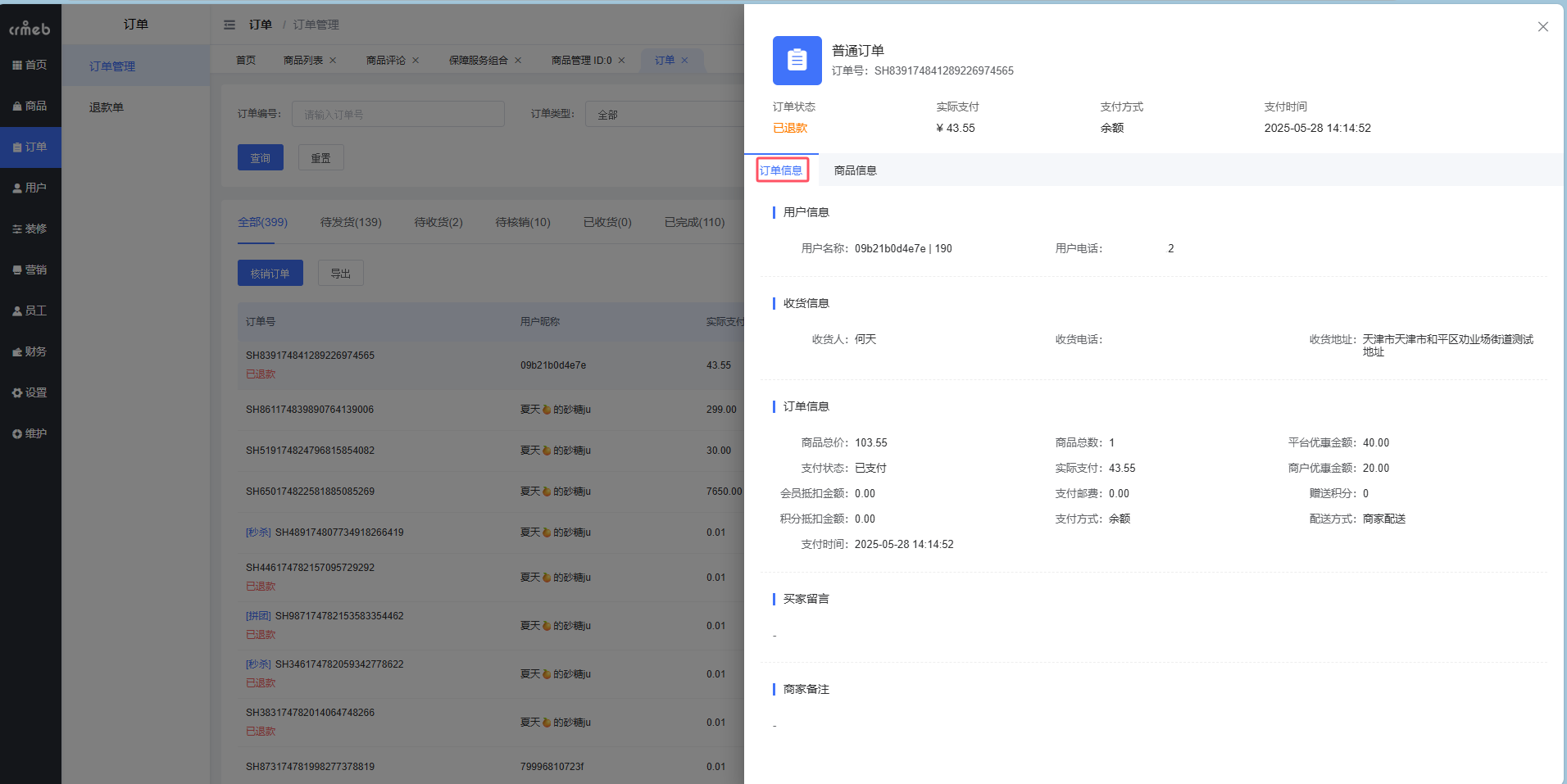Screen dimensions: 1567x784
Task: Open the 维护 sidebar icon
Action: [x=30, y=433]
